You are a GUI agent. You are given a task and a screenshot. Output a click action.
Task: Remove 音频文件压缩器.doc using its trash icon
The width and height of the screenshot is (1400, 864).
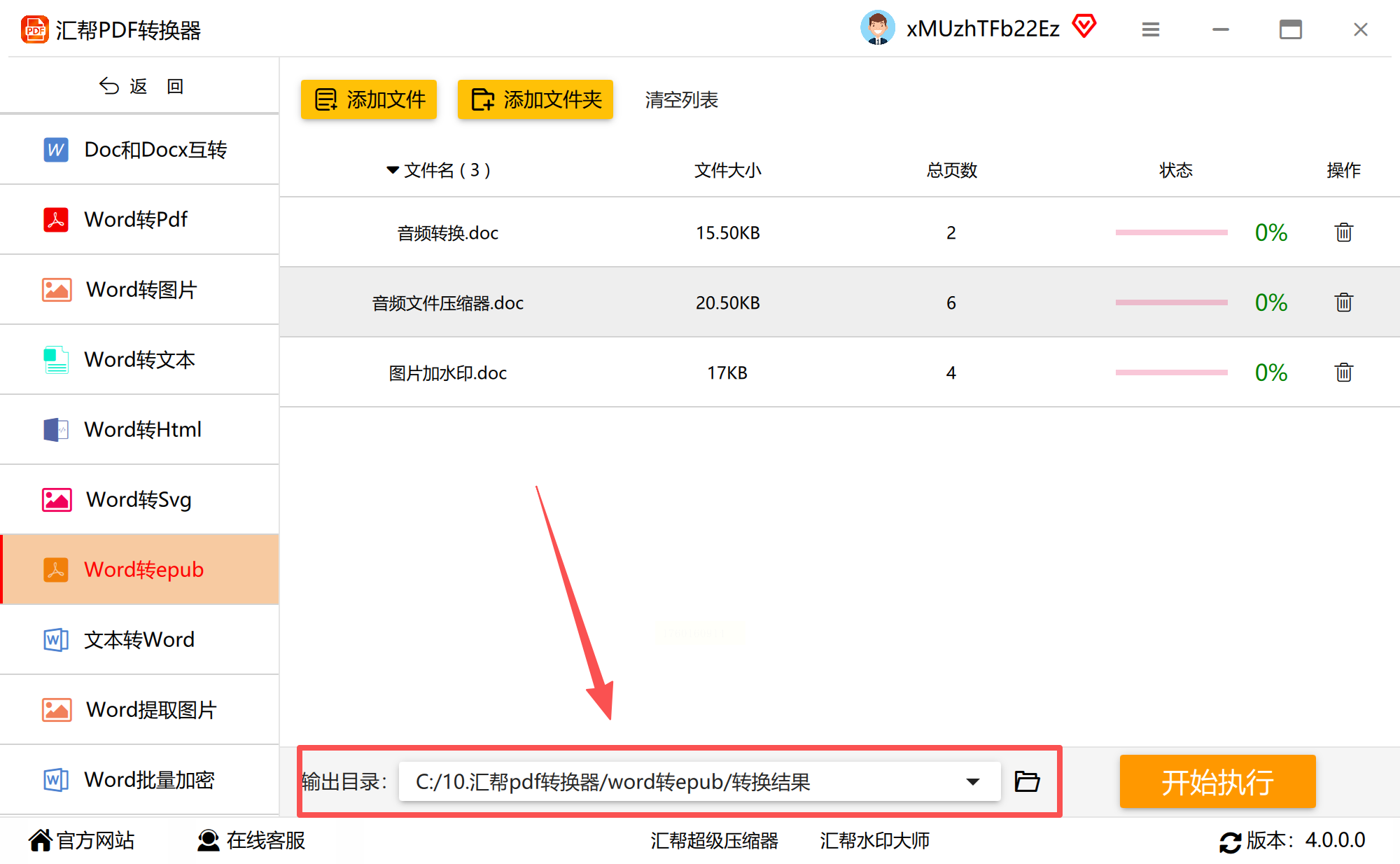[x=1343, y=302]
